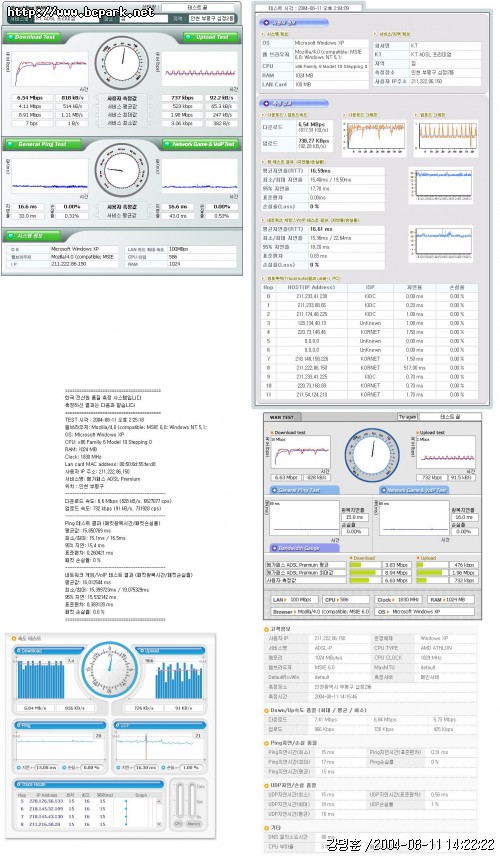Click the 6.54 Mbps download result in grey report

pyautogui.click(x=314, y=127)
